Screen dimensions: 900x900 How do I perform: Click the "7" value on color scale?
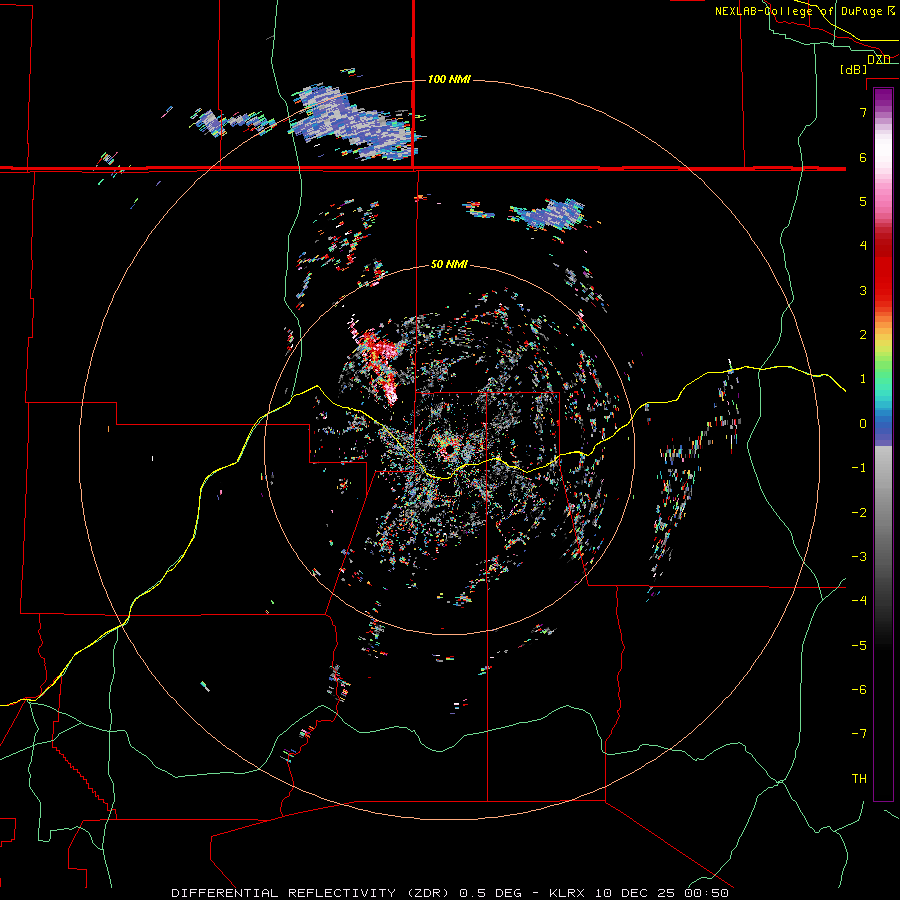click(x=863, y=112)
